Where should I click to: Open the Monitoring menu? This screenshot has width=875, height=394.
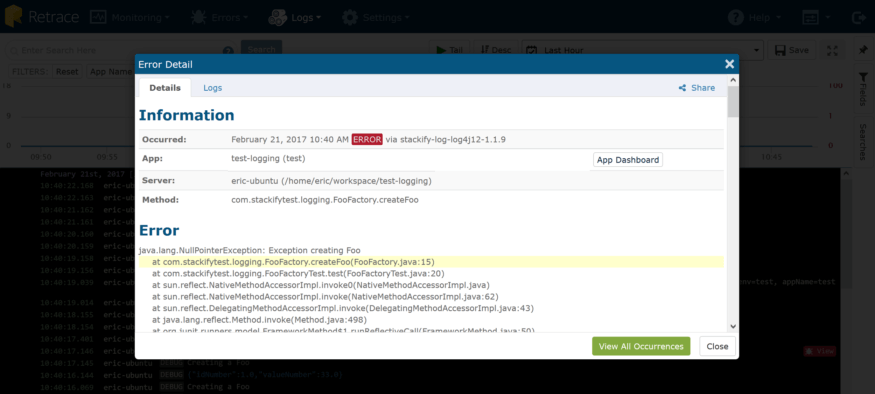point(130,17)
